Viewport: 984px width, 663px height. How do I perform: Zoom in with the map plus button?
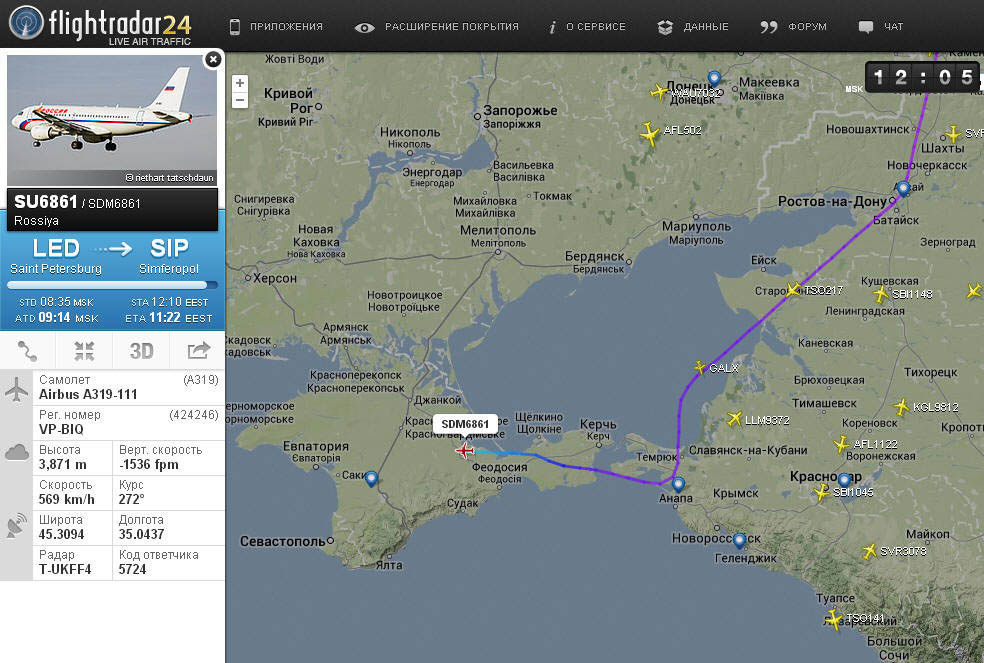coord(240,84)
